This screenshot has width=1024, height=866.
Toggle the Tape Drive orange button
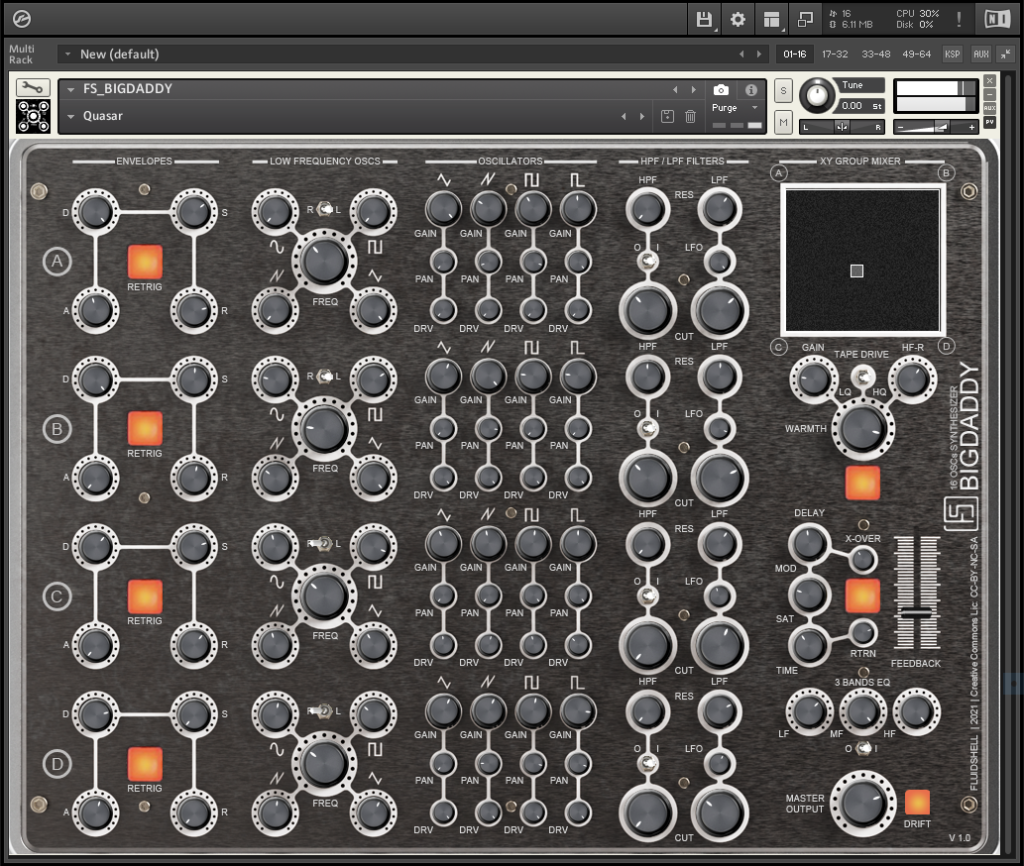click(863, 483)
